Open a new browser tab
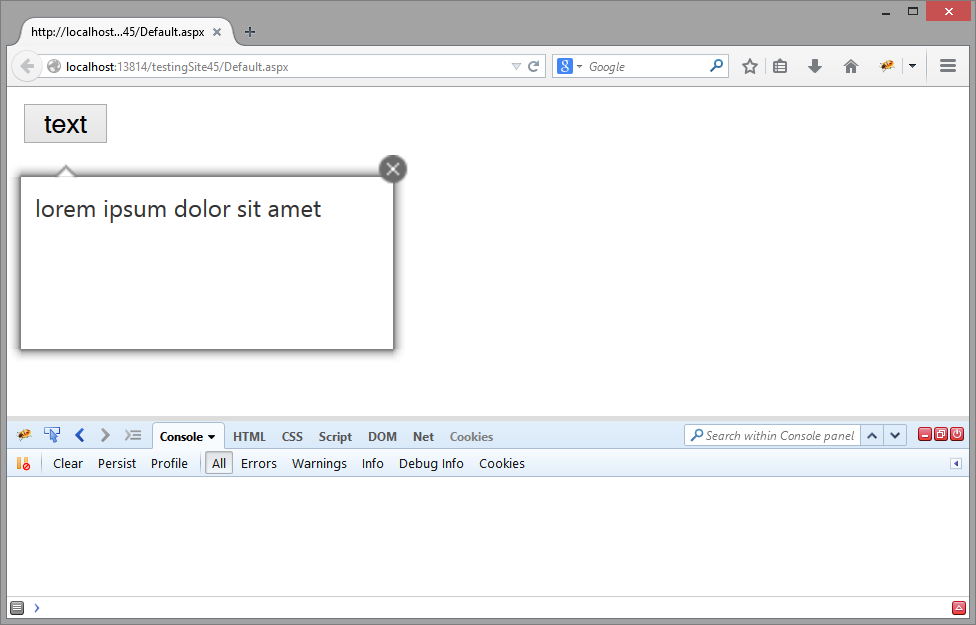 coord(250,32)
